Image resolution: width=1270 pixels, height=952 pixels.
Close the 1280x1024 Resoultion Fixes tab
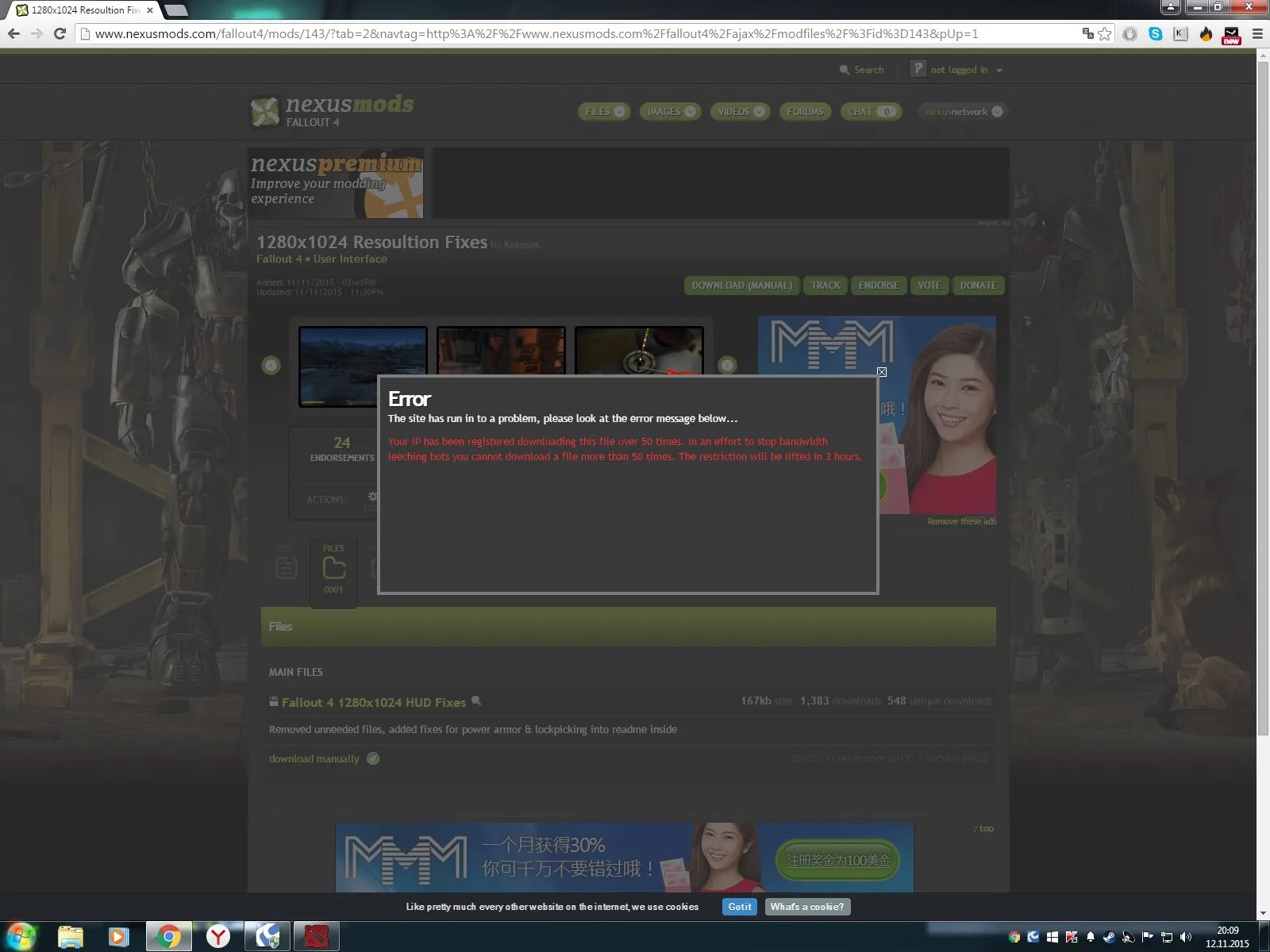[x=150, y=10]
